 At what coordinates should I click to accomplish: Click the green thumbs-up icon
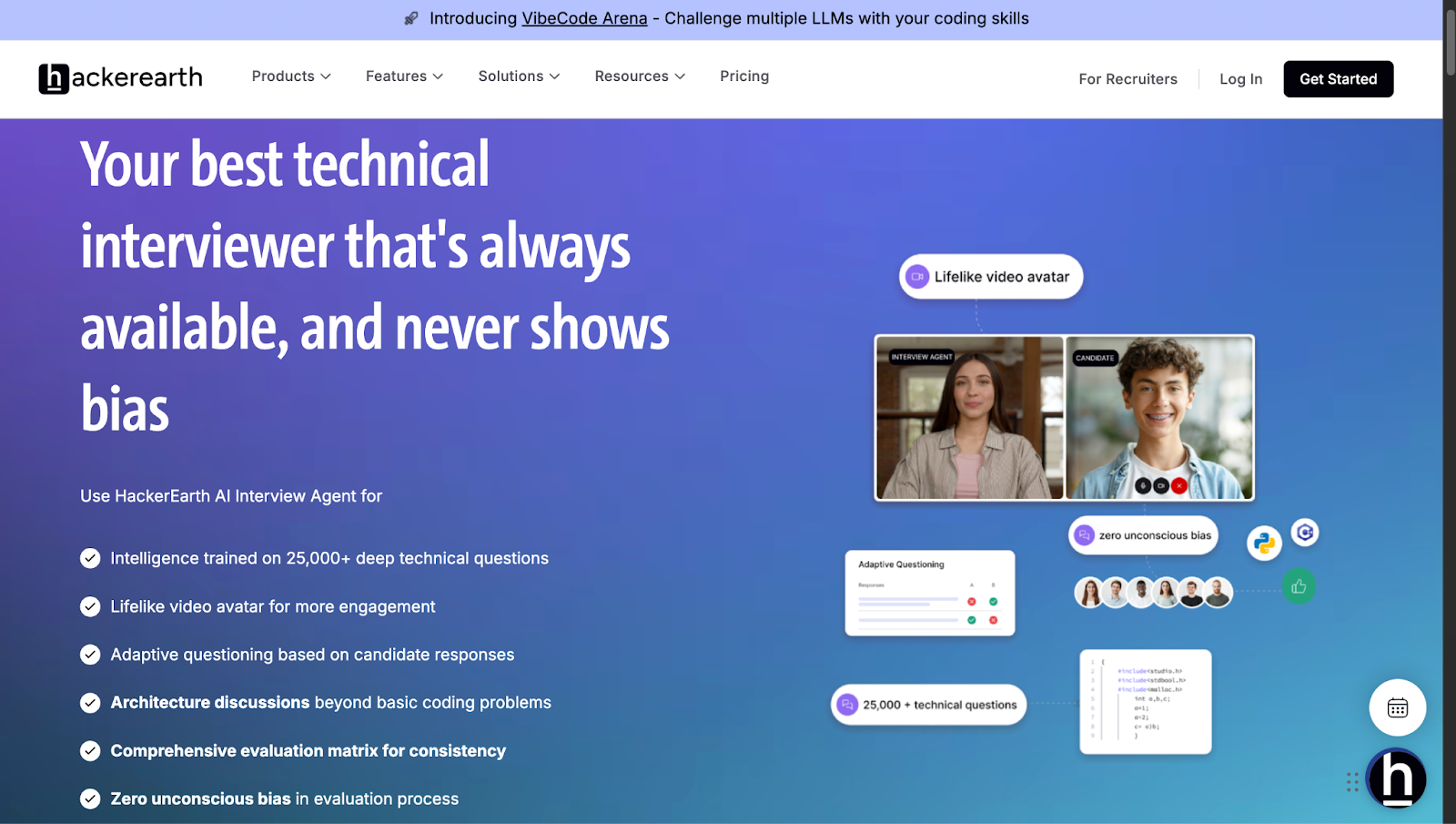click(1299, 586)
